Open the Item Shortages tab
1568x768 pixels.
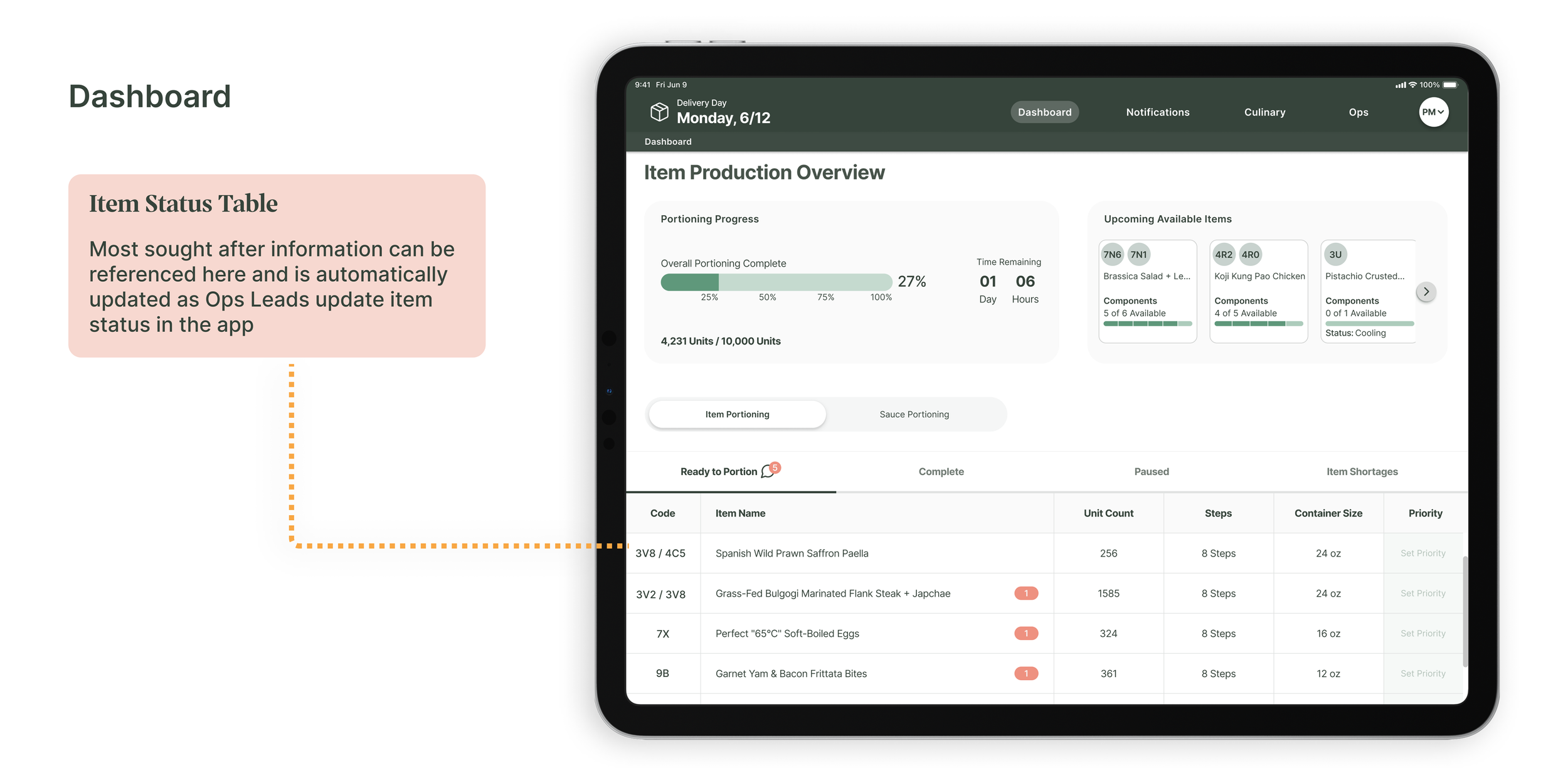pos(1362,472)
